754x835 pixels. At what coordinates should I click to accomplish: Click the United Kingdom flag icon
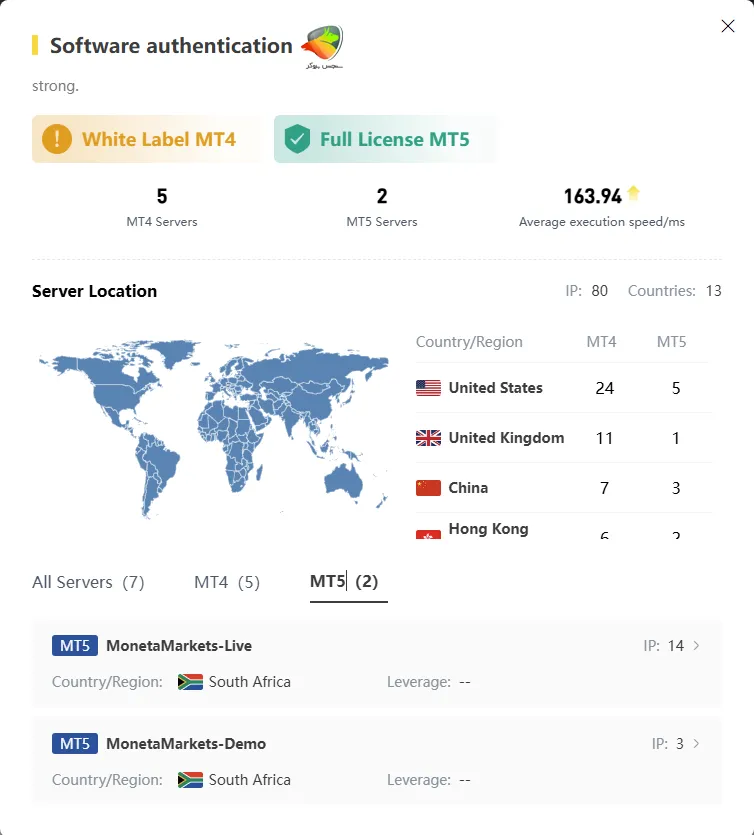[428, 438]
